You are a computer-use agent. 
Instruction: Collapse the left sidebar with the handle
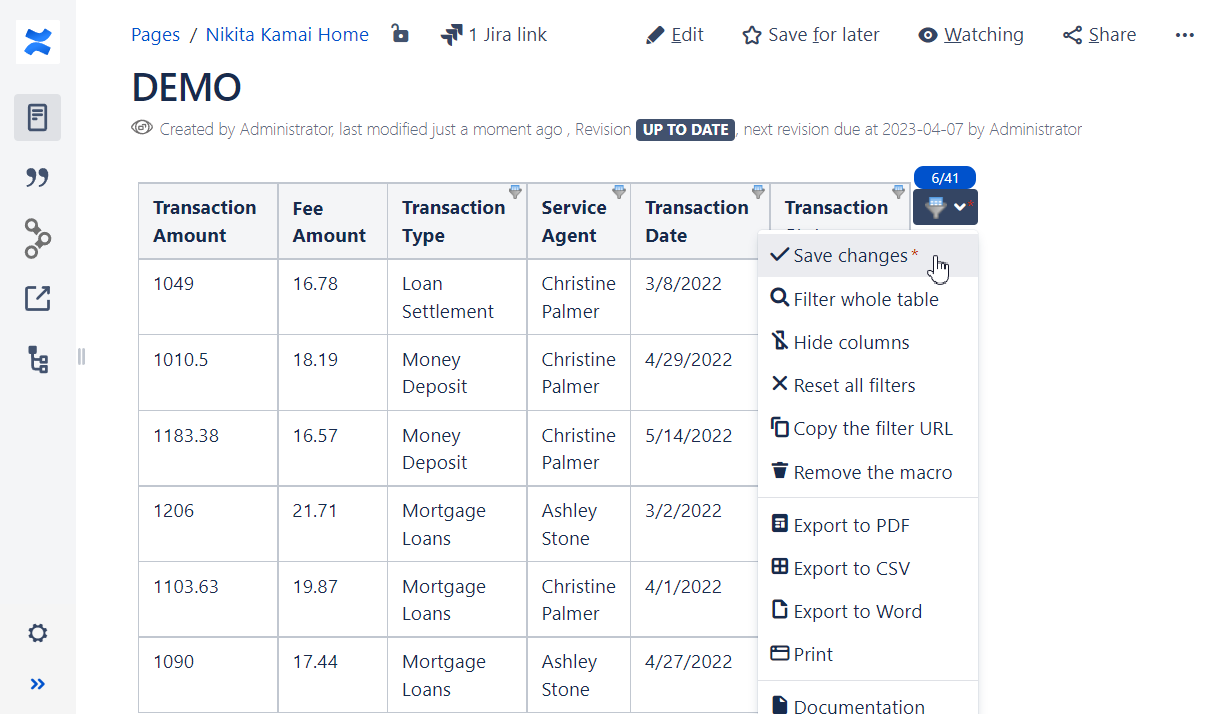pos(81,356)
